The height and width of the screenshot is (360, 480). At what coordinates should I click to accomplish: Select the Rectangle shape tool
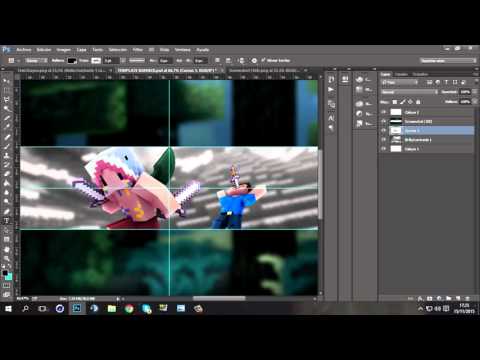[x=6, y=239]
